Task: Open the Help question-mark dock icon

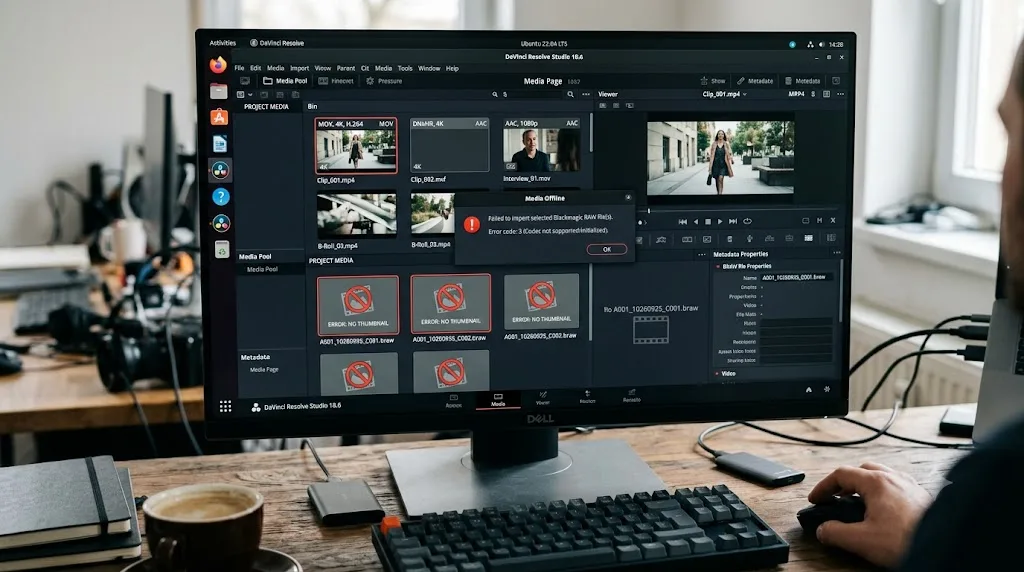Action: click(x=221, y=197)
